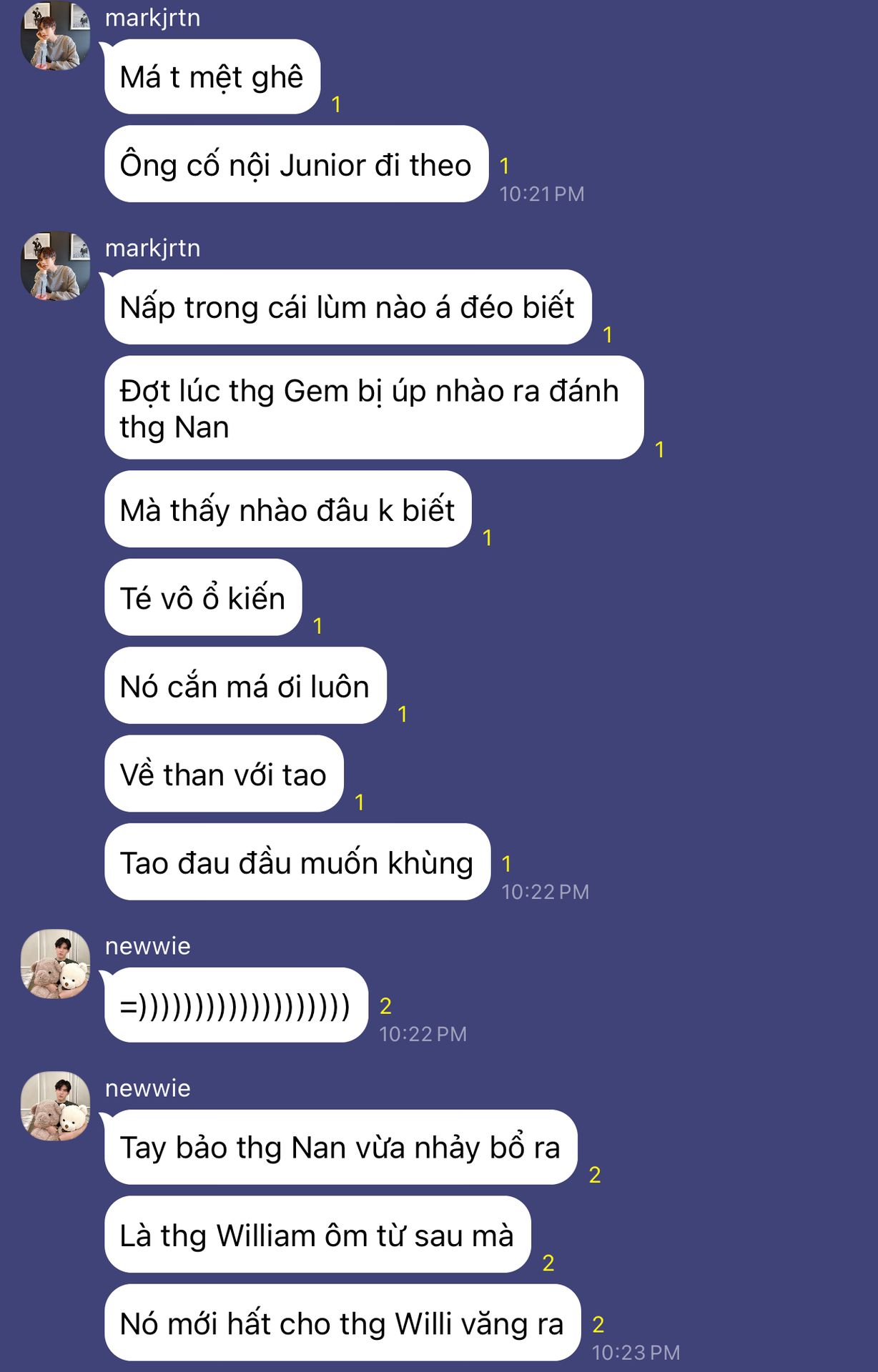Select the "Nó cắn má ơi luôn" bubble
878x1372 pixels.
[245, 686]
